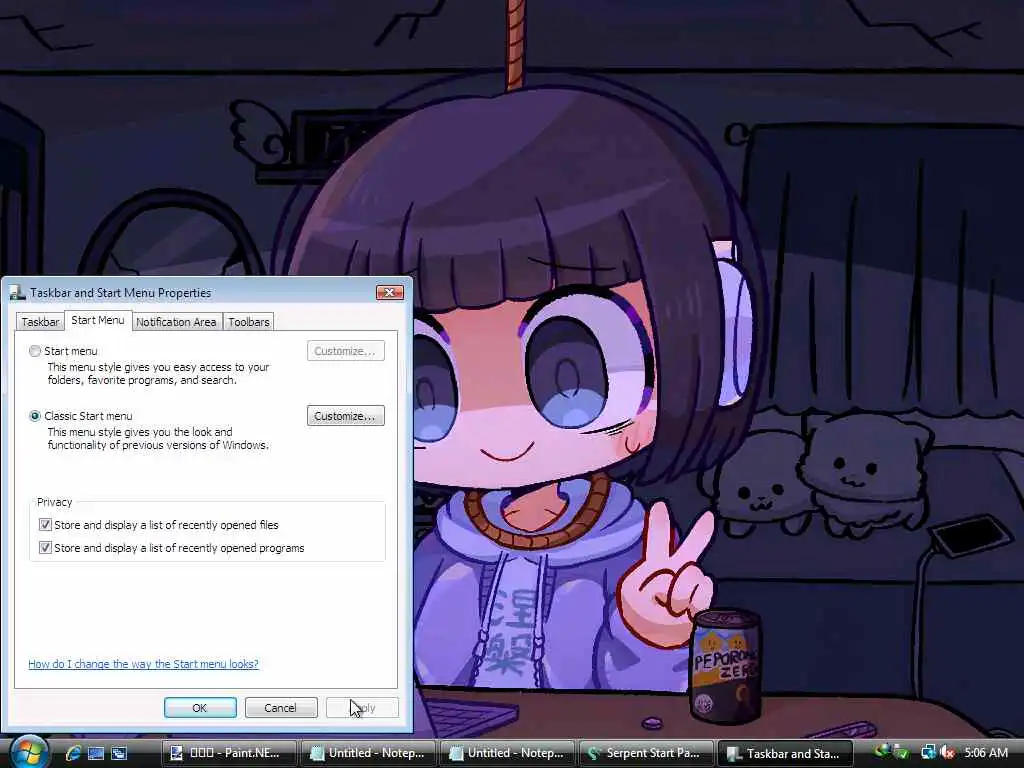The width and height of the screenshot is (1024, 768).
Task: Toggle recently opened programs checkbox
Action: (45, 547)
